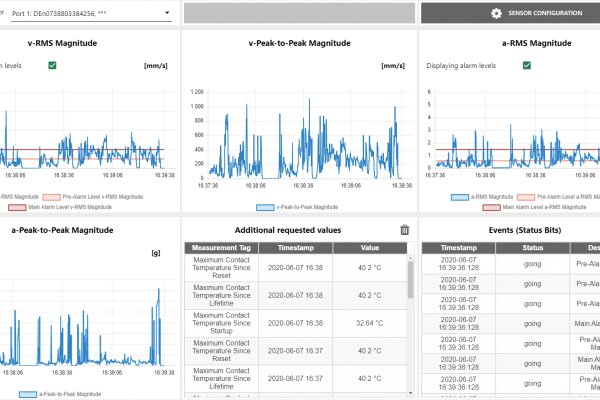Open the Port 1 sensor dropdown
The width and height of the screenshot is (600, 400).
[x=85, y=13]
